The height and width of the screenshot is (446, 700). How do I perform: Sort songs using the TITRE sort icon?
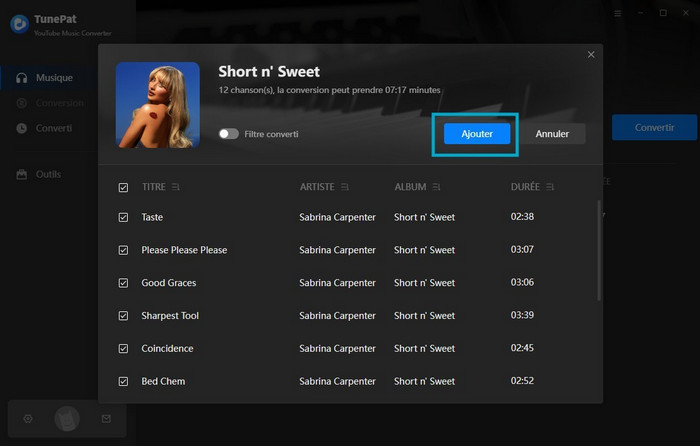[x=176, y=187]
